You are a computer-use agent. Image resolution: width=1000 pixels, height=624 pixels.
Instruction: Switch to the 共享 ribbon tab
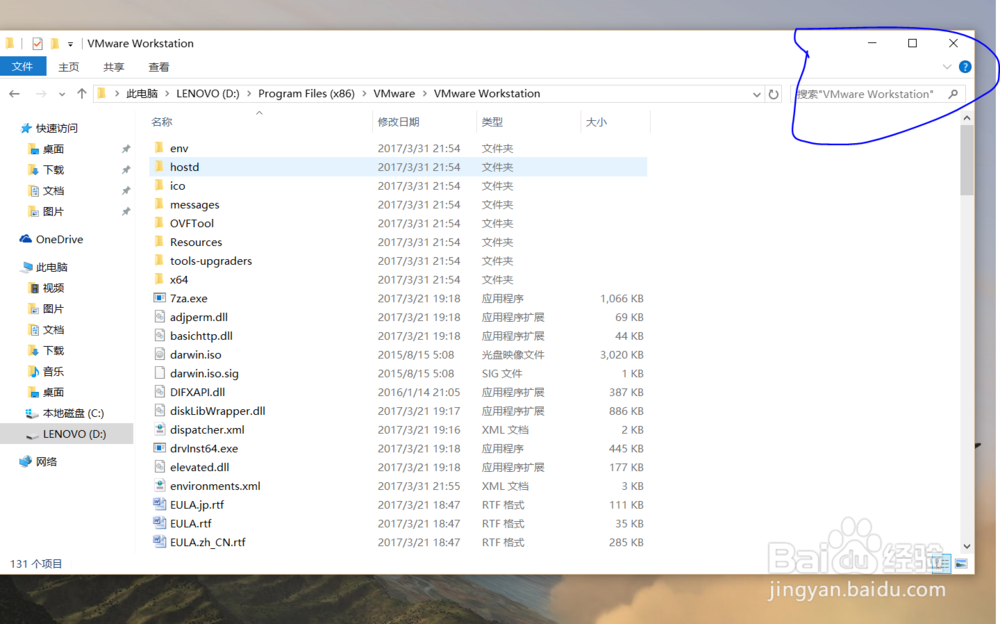(x=114, y=67)
